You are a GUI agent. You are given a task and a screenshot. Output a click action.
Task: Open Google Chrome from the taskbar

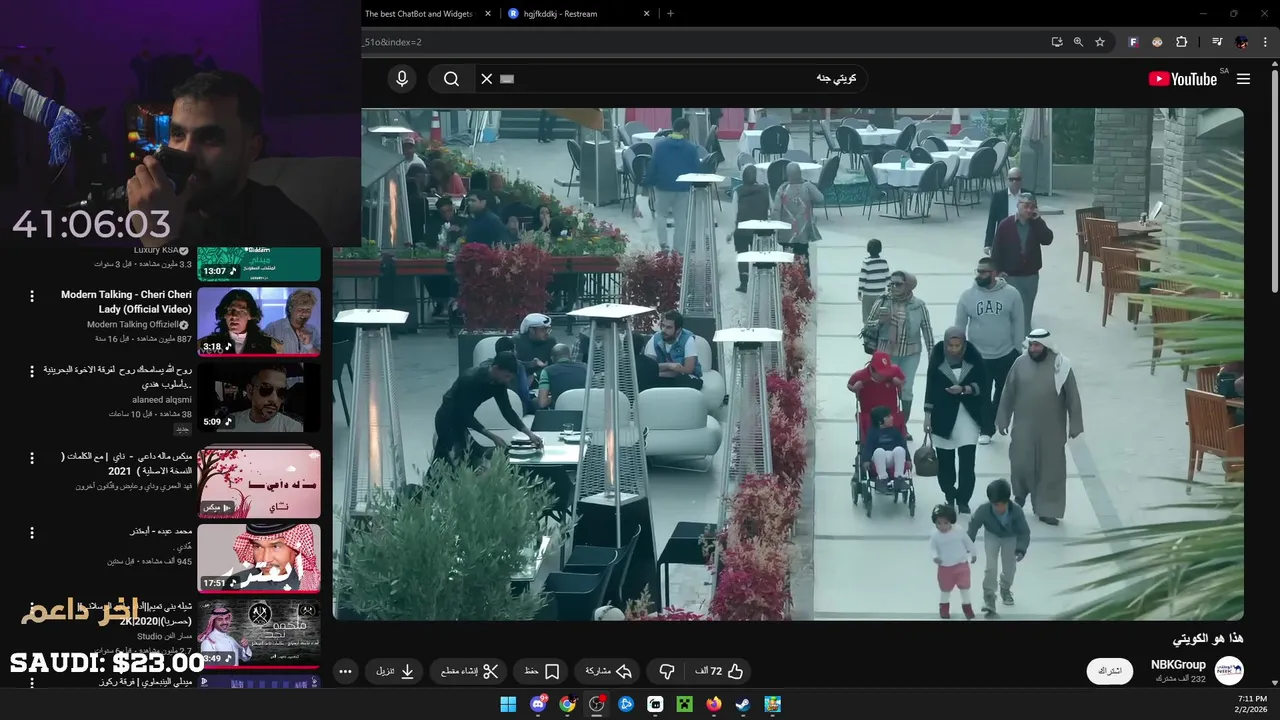(x=567, y=704)
